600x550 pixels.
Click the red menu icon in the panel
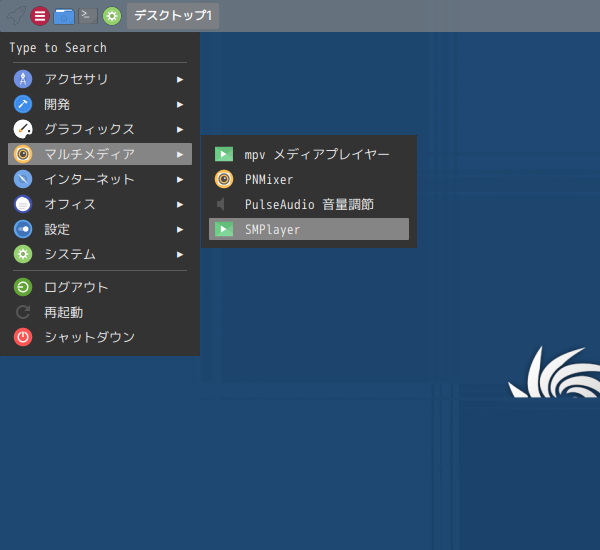click(x=39, y=16)
